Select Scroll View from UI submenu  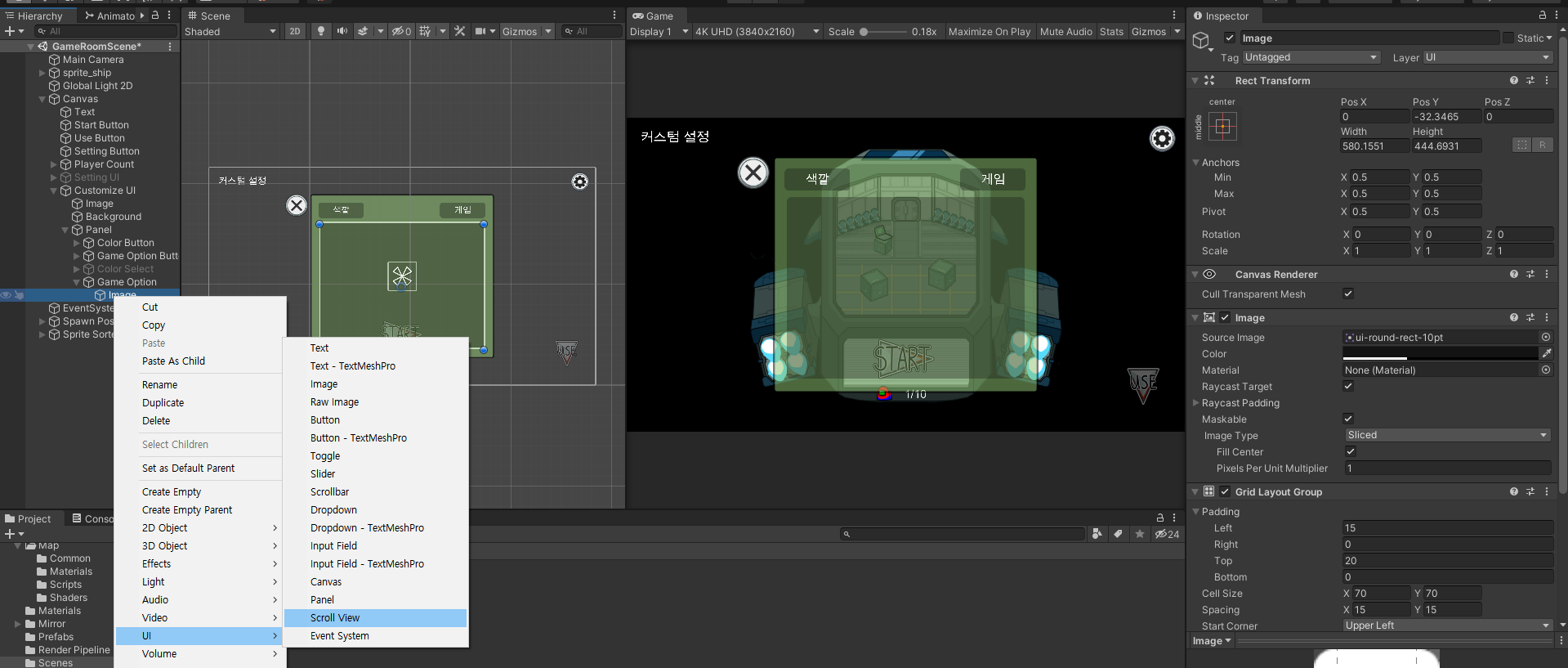tap(376, 618)
